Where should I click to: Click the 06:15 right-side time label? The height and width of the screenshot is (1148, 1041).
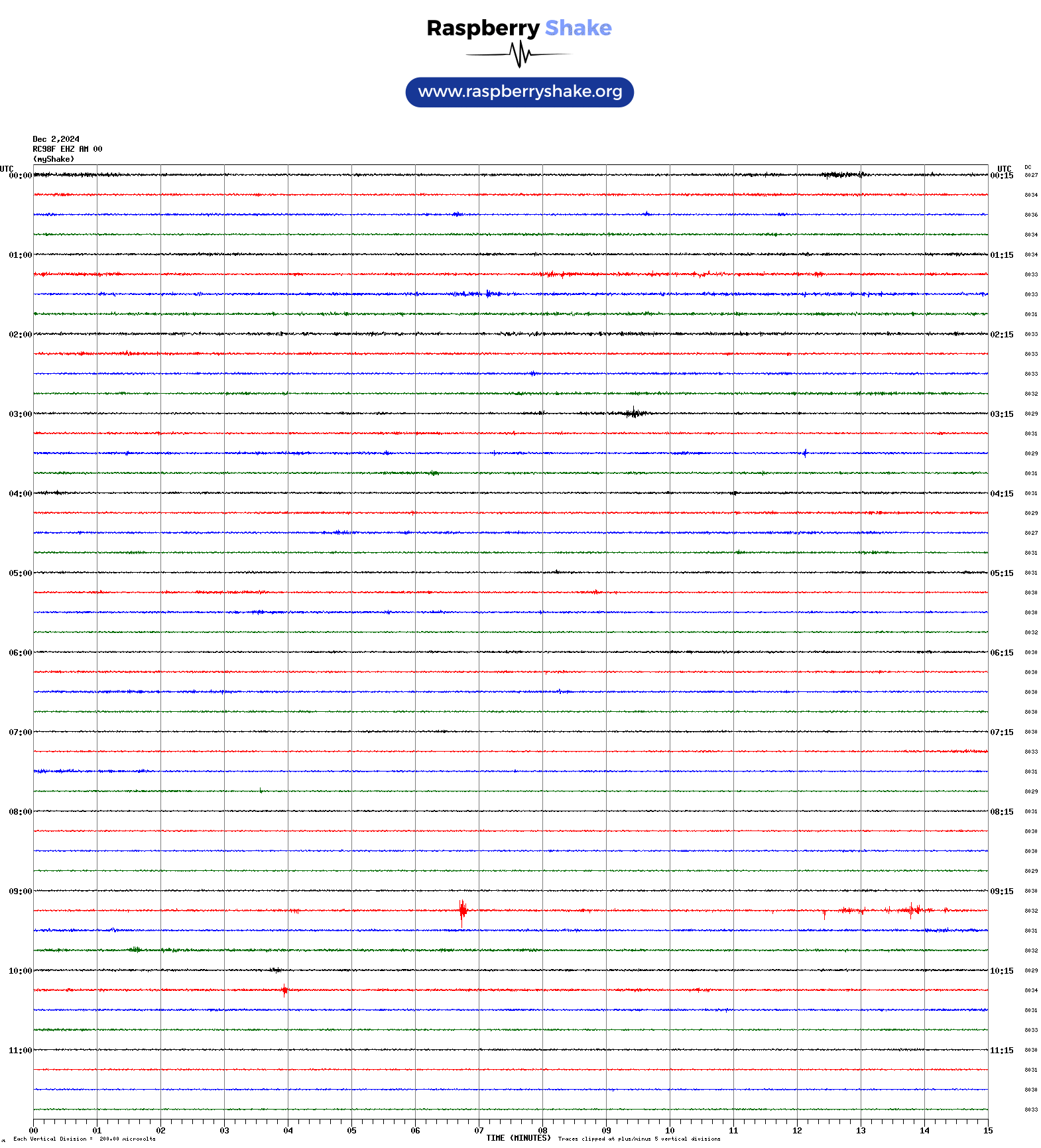(1002, 653)
